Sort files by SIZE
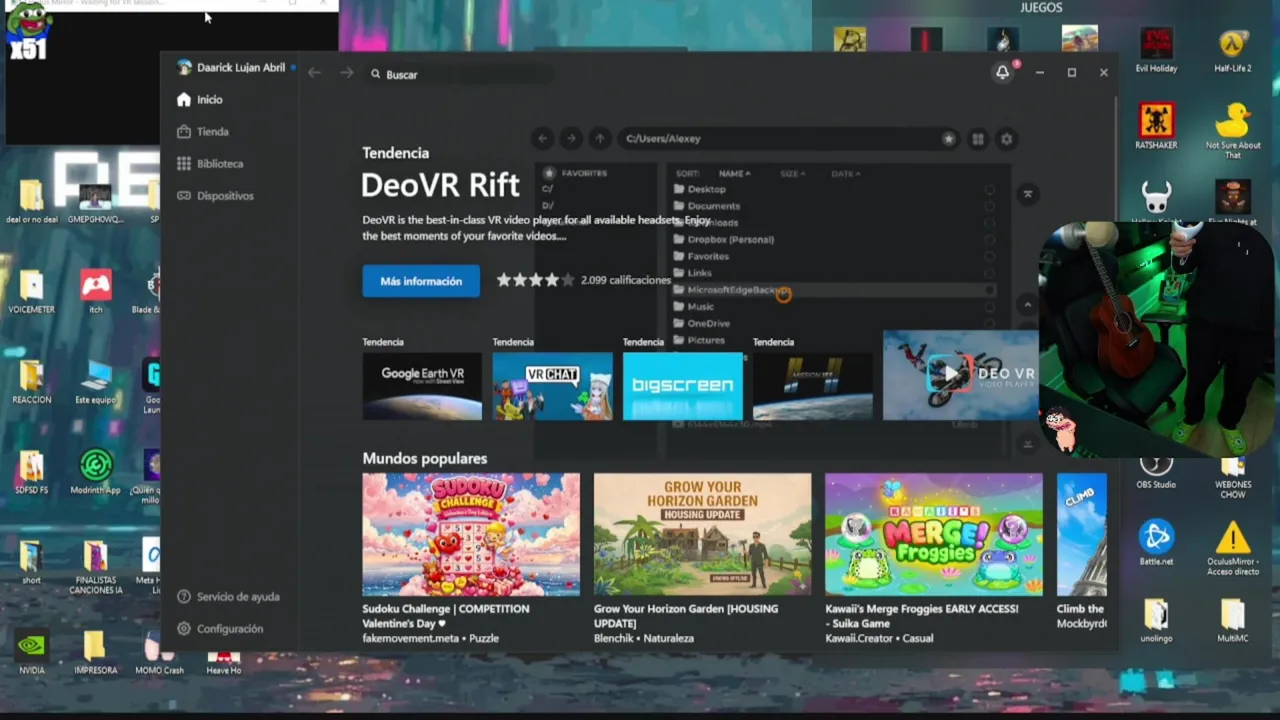1280x720 pixels. click(x=792, y=174)
